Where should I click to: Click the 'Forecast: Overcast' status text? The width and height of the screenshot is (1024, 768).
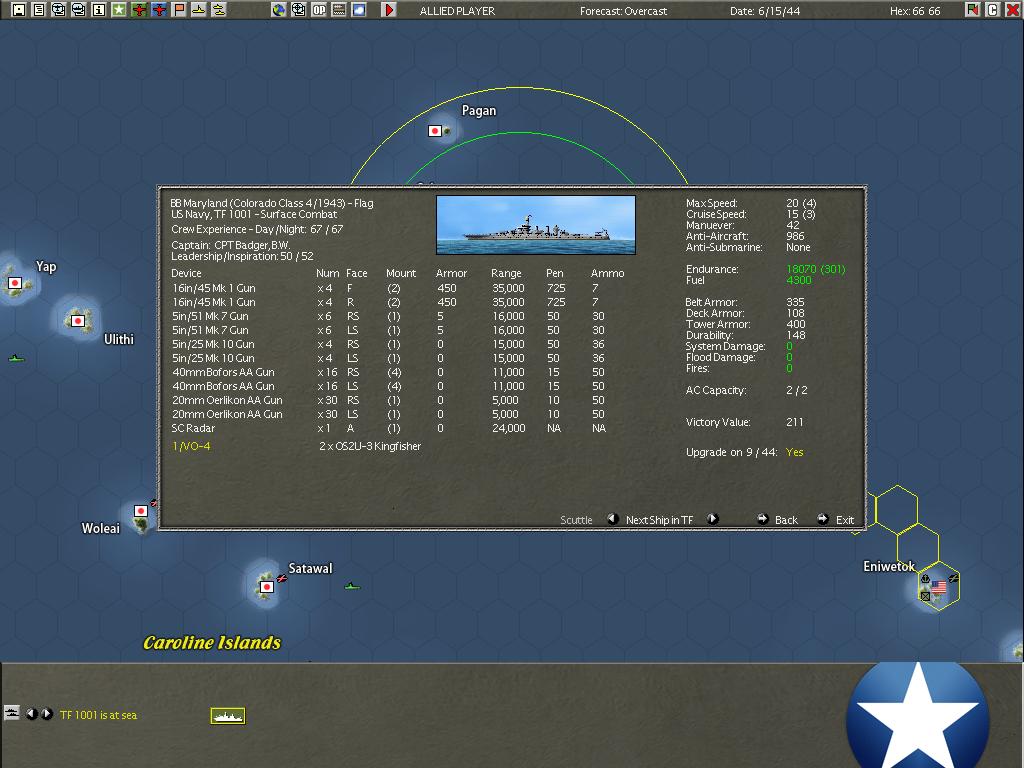click(x=624, y=11)
